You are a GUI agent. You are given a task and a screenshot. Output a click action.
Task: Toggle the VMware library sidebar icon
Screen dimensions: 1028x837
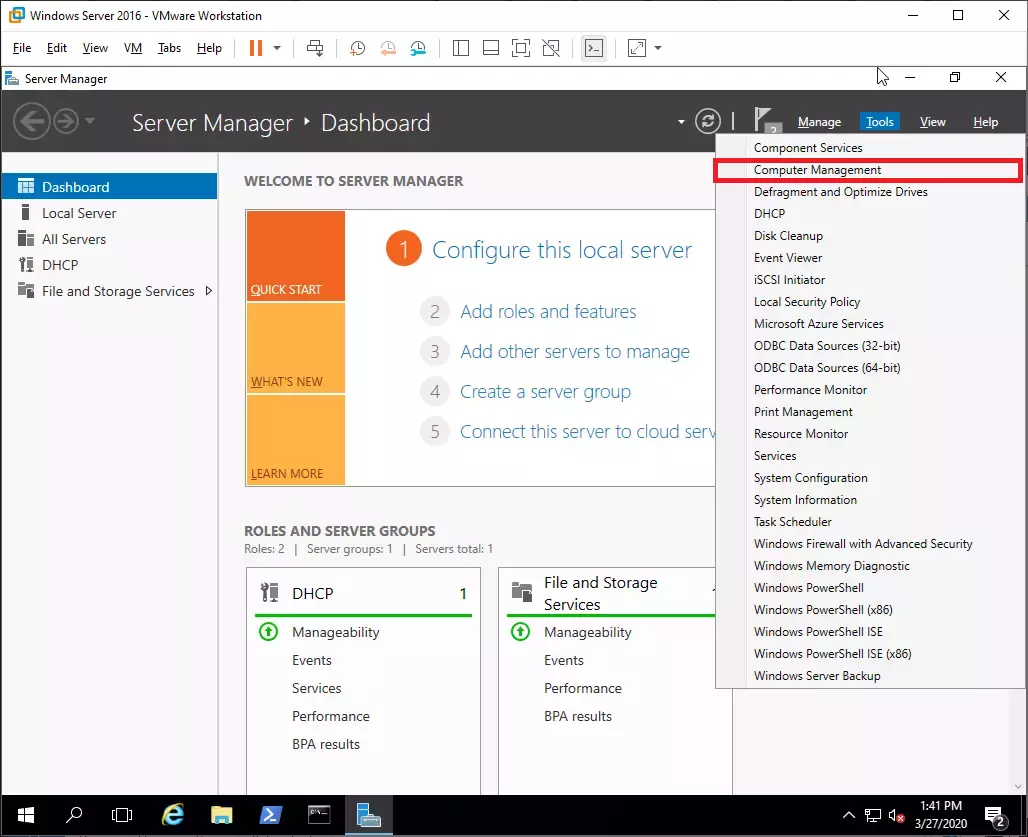click(461, 48)
